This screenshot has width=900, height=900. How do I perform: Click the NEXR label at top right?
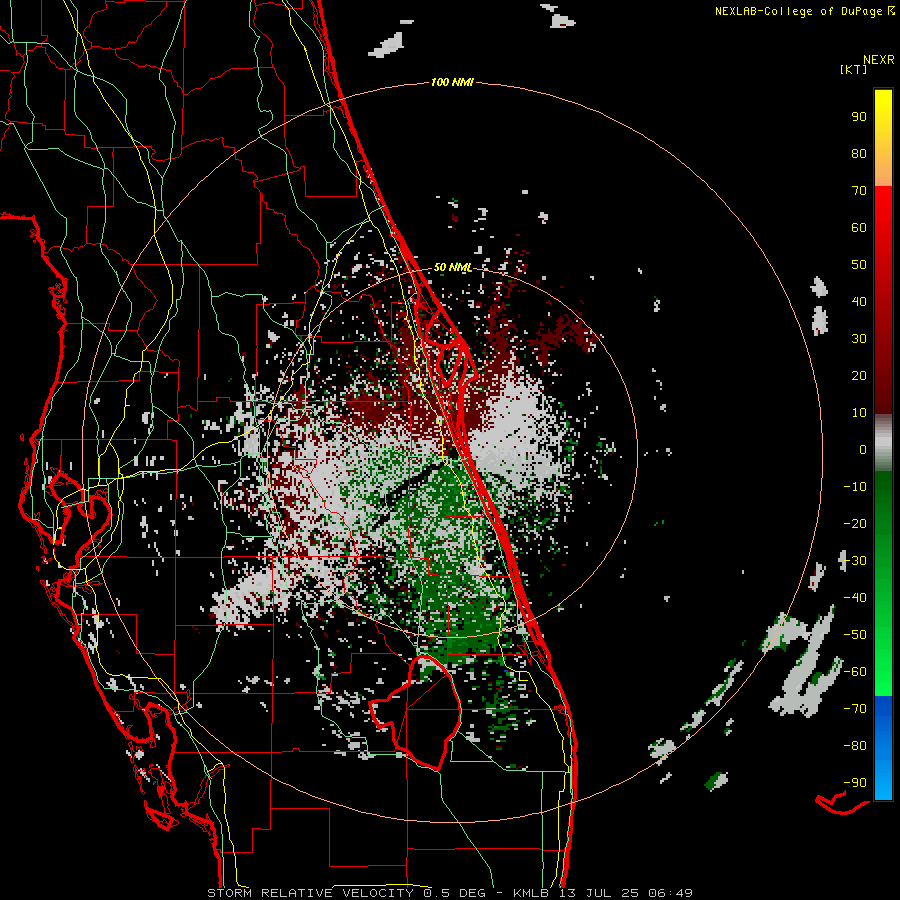(x=879, y=59)
